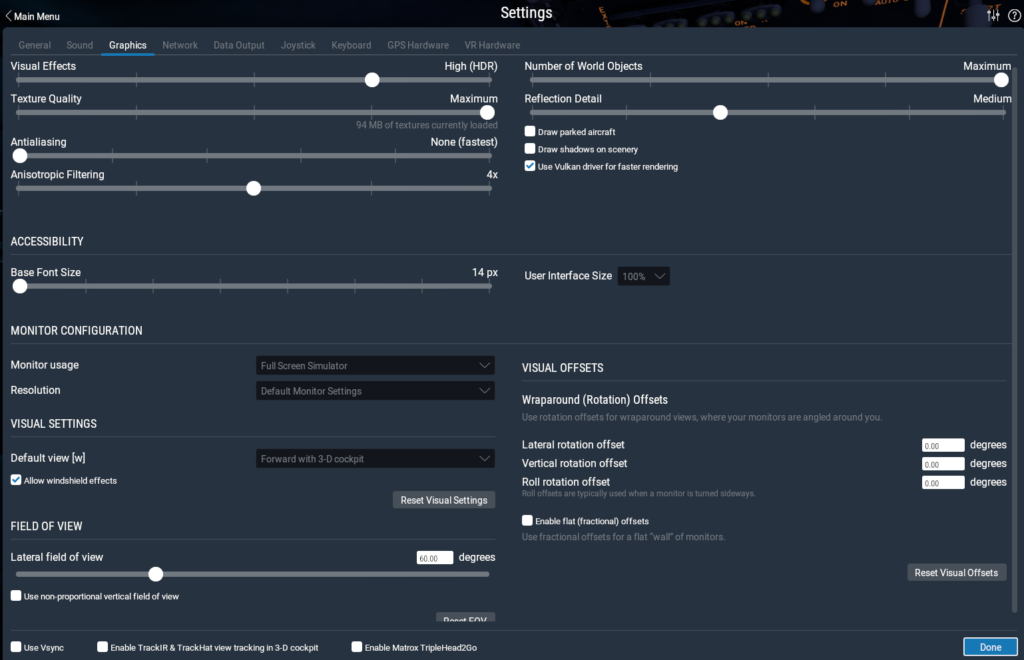This screenshot has width=1024, height=660.
Task: Open the Default view dropdown
Action: (376, 459)
